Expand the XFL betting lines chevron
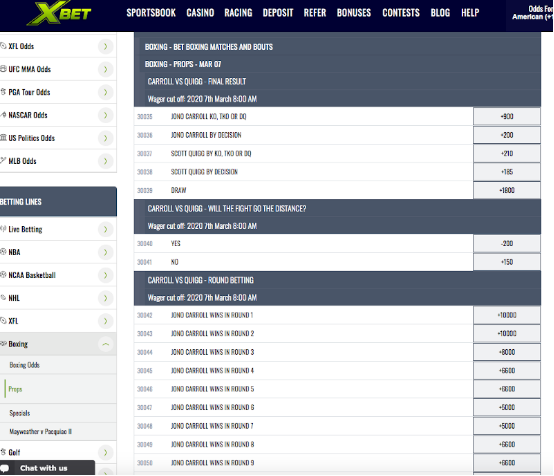Screen dimensions: 554x476 [106, 321]
